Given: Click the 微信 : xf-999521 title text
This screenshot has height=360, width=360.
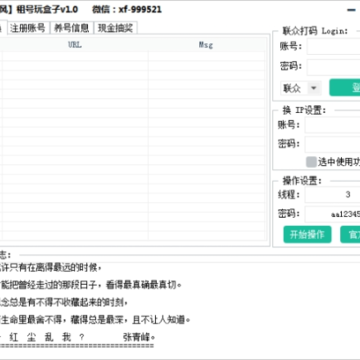Looking at the screenshot, I should pos(127,10).
